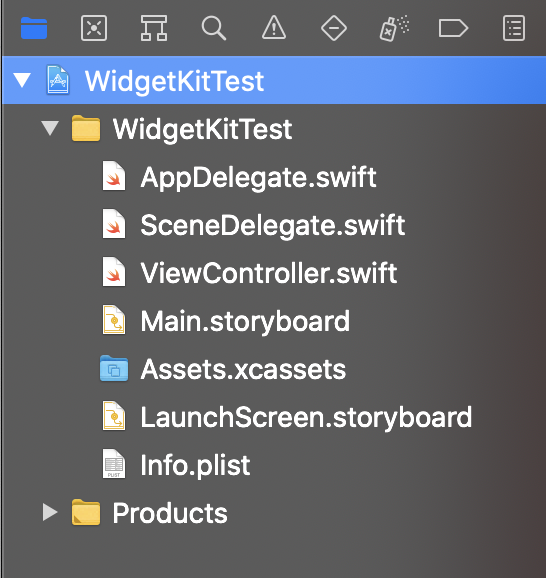
Task: Open the Project navigator folder icon
Action: 34,28
